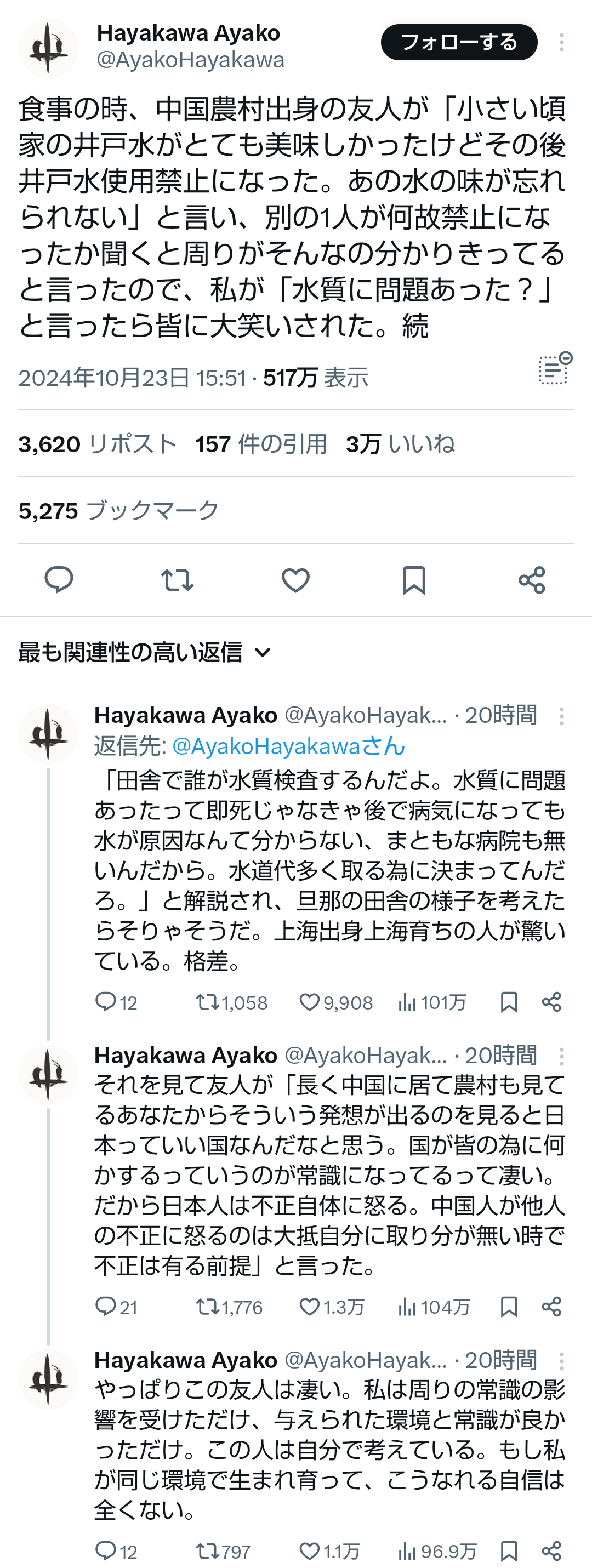Click the profile avatar at the top
Image resolution: width=592 pixels, height=1568 pixels.
(x=48, y=48)
